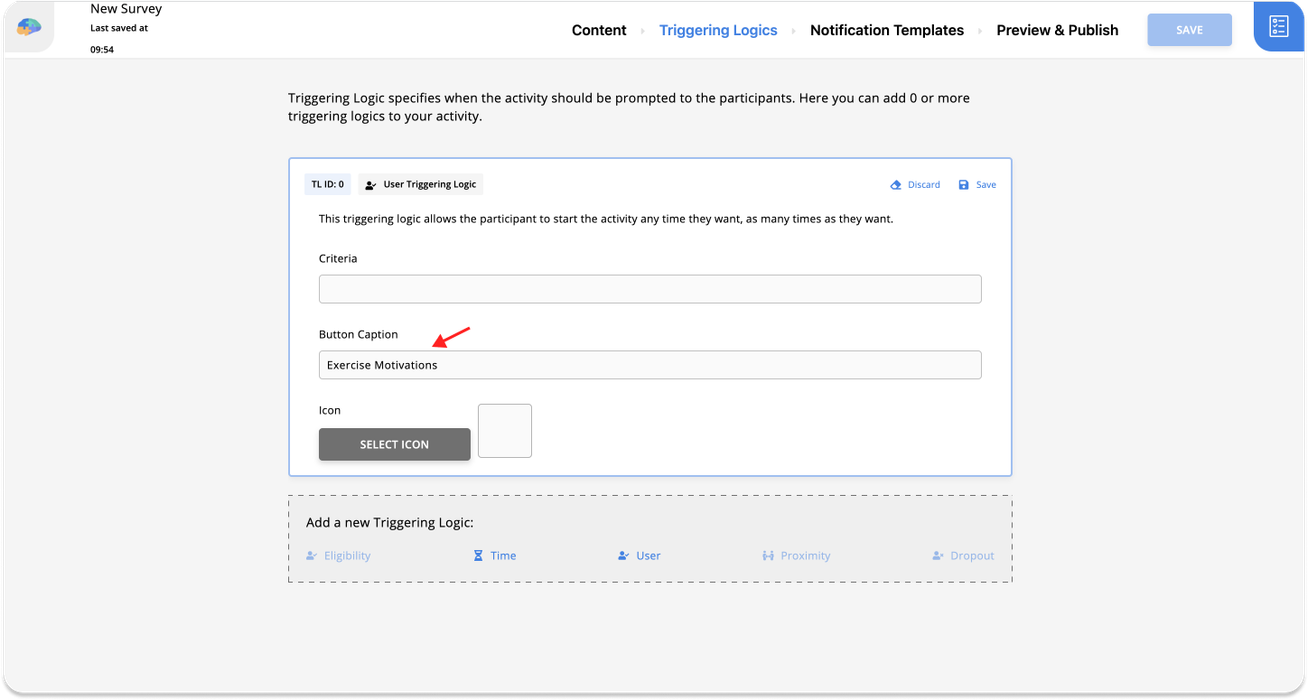Image resolution: width=1308 pixels, height=700 pixels.
Task: Click the Button Caption text field
Action: click(650, 365)
